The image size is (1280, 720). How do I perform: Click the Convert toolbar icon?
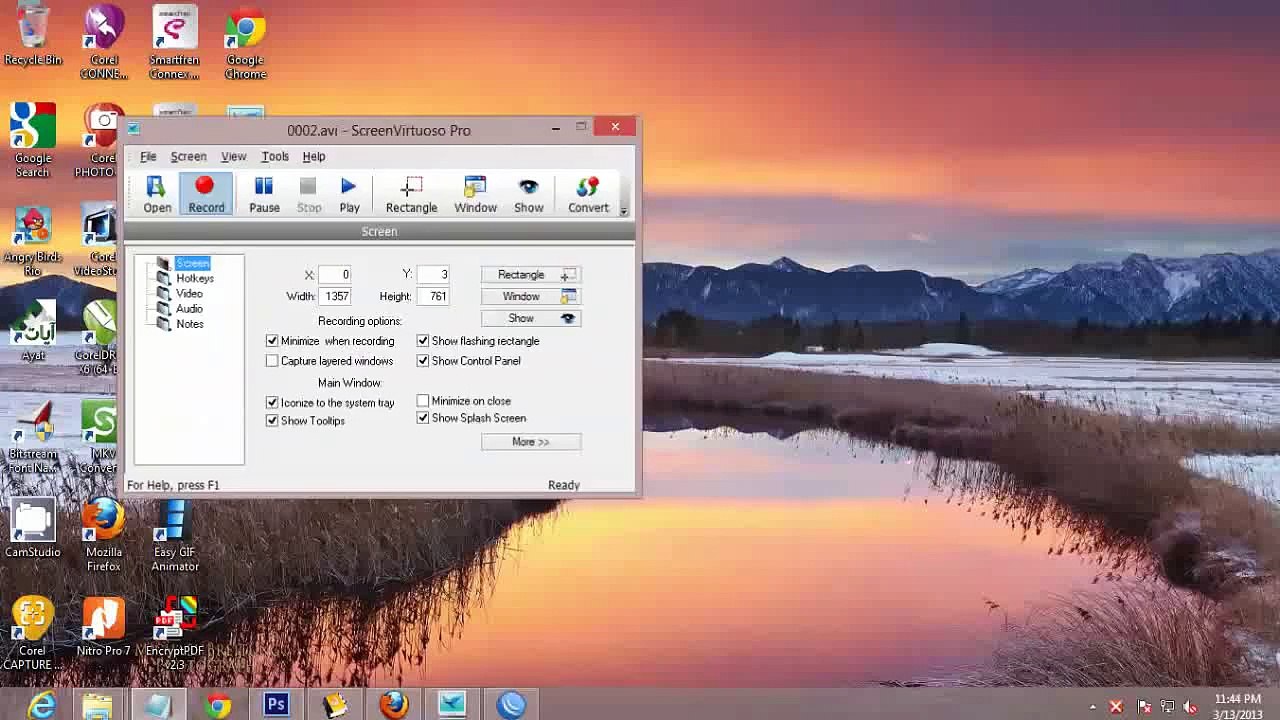pyautogui.click(x=588, y=194)
